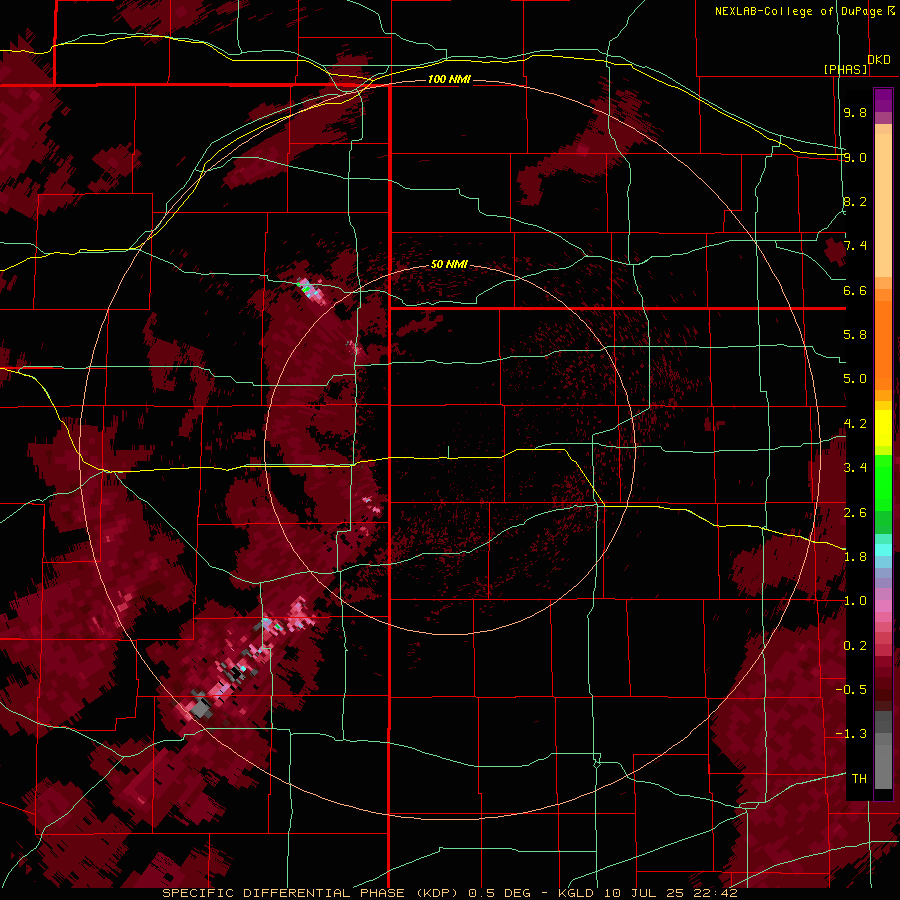Screen dimensions: 900x900
Task: Click the 6.6 scale value
Action: (855, 291)
